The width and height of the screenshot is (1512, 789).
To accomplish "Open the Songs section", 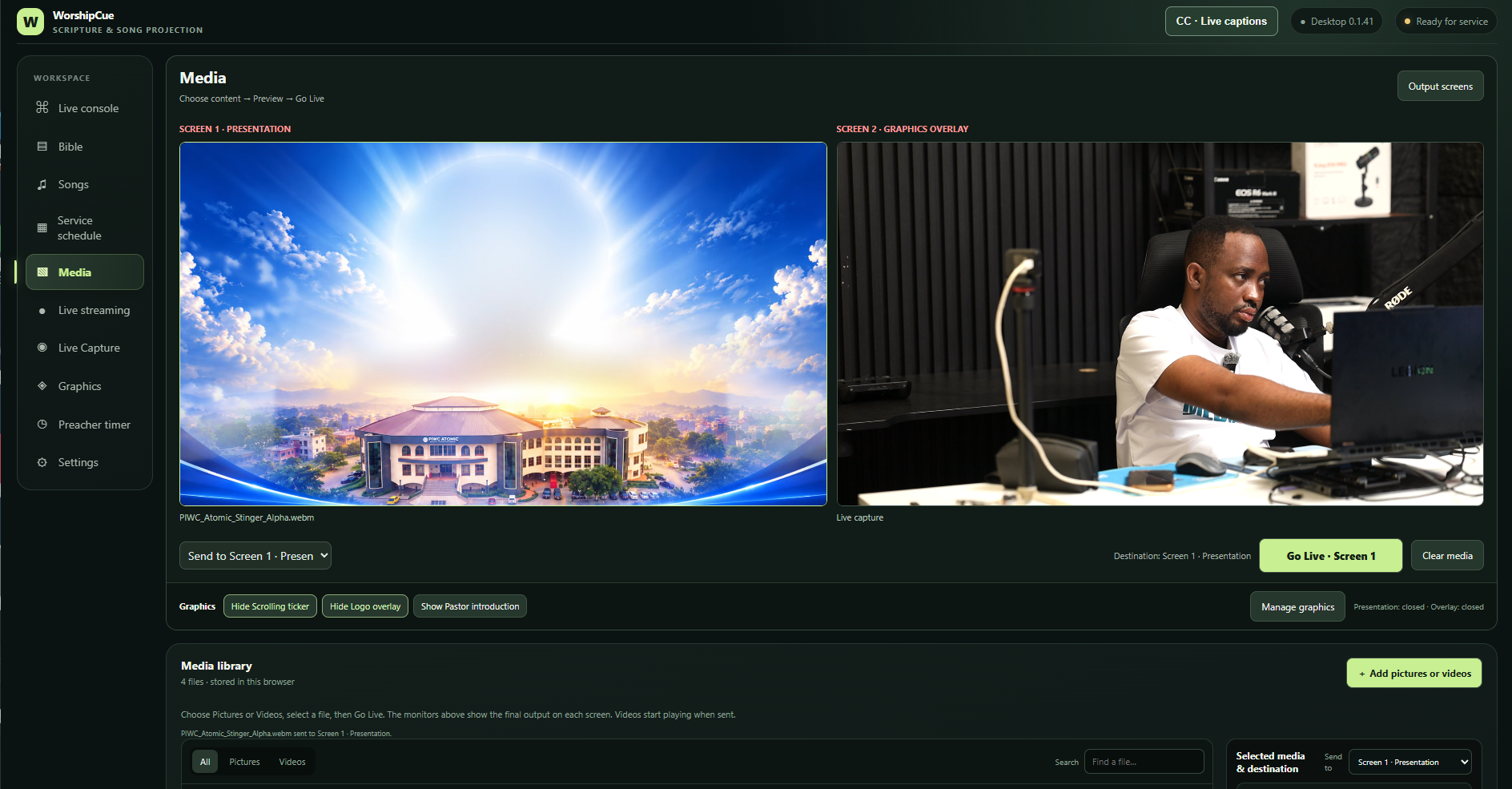I will [x=85, y=184].
